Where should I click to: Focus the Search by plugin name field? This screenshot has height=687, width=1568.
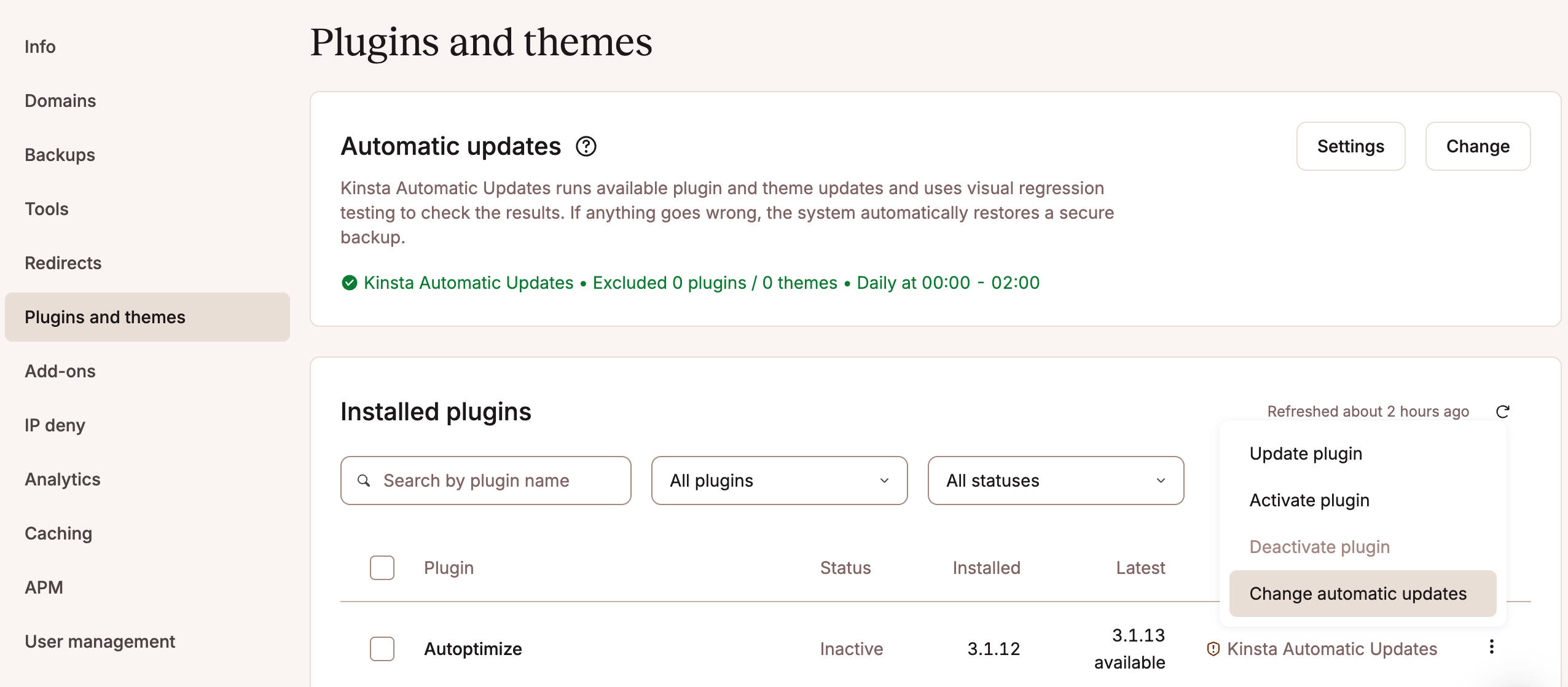pos(485,481)
